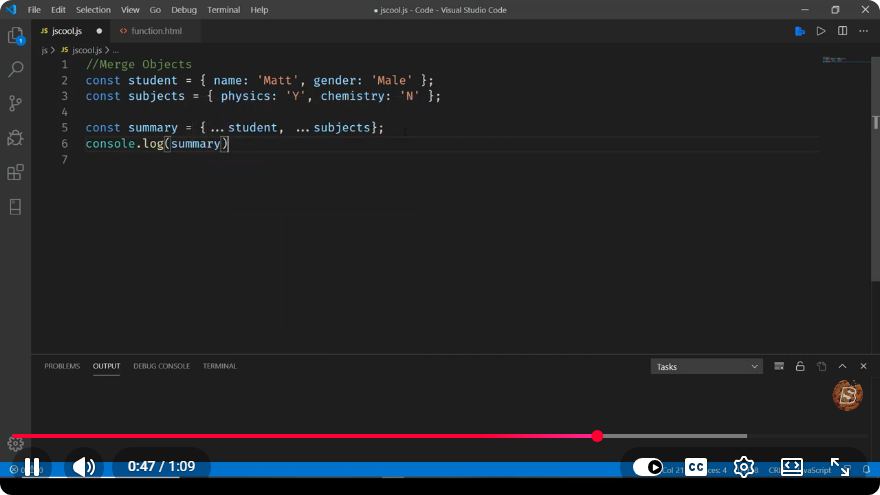Viewport: 880px width, 495px height.
Task: Mute the video with the speaker icon
Action: pos(84,466)
